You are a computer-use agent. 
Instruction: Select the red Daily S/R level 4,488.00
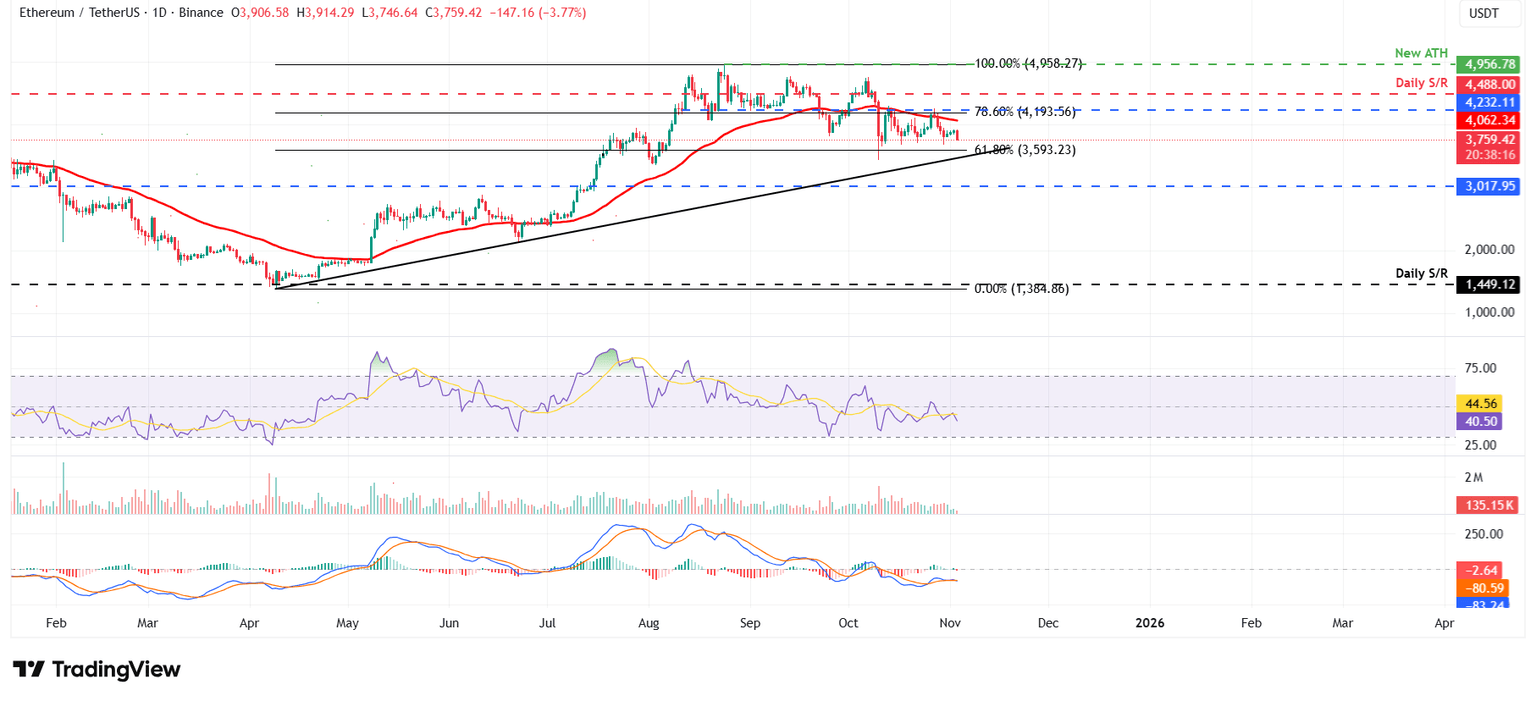point(1489,84)
